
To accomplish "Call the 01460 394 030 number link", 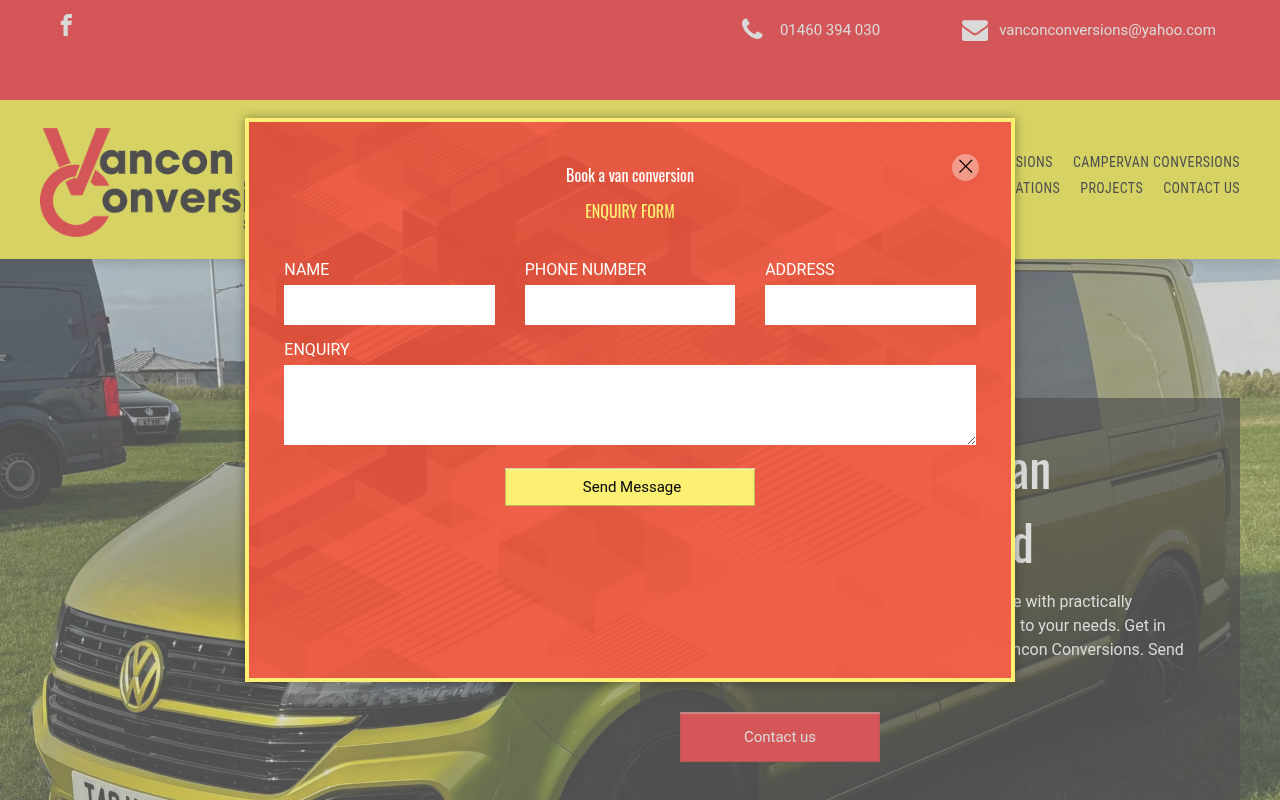I will pos(829,30).
